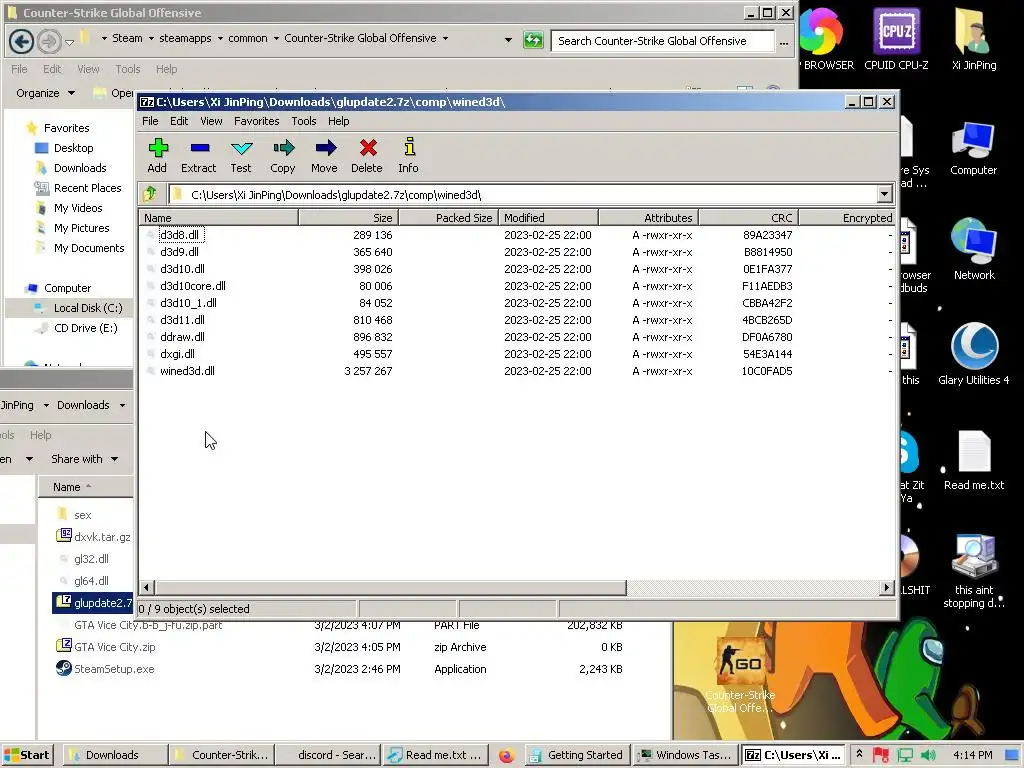Image resolution: width=1024 pixels, height=768 pixels.
Task: Switch to Windows Task Manager taskbar button
Action: click(x=686, y=755)
